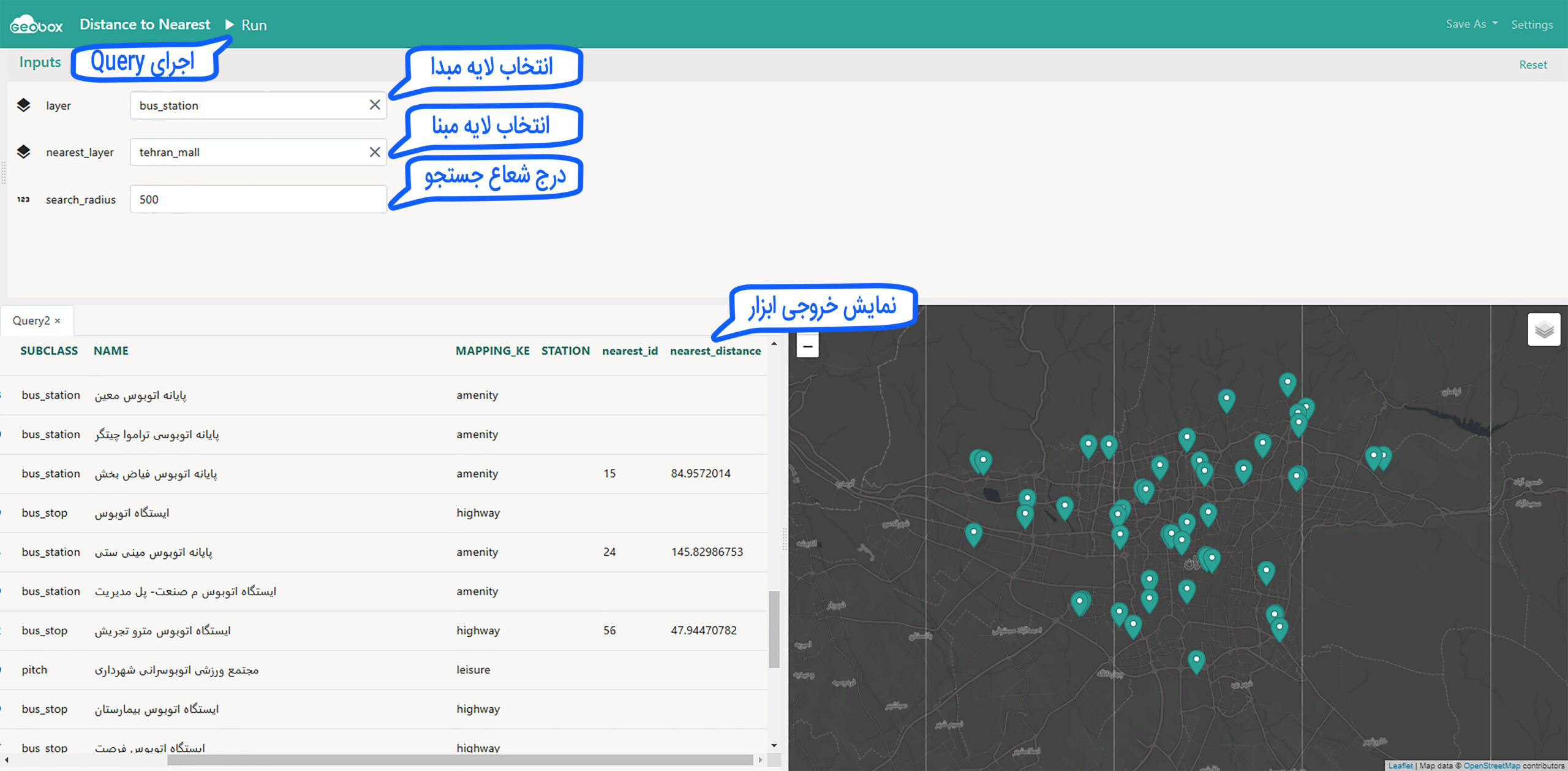Click the numeric icon beside search_radius
The image size is (1568, 771).
23,199
